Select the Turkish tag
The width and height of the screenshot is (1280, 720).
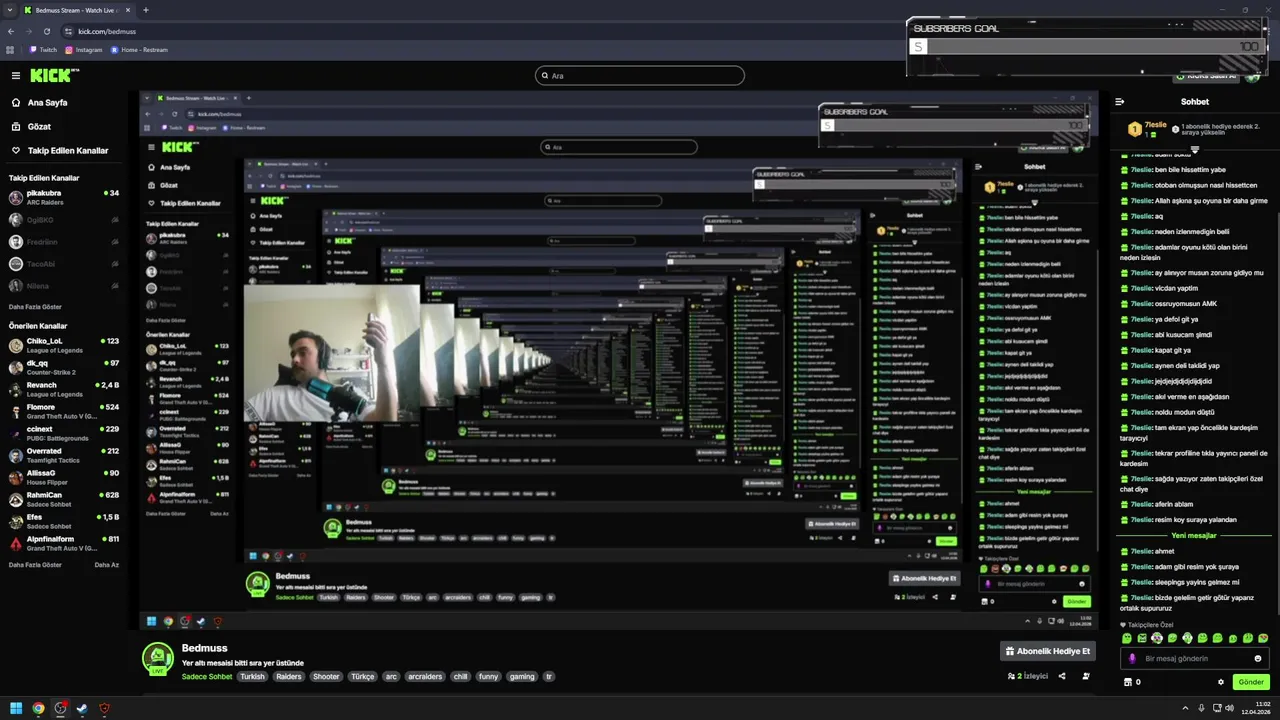(x=253, y=676)
